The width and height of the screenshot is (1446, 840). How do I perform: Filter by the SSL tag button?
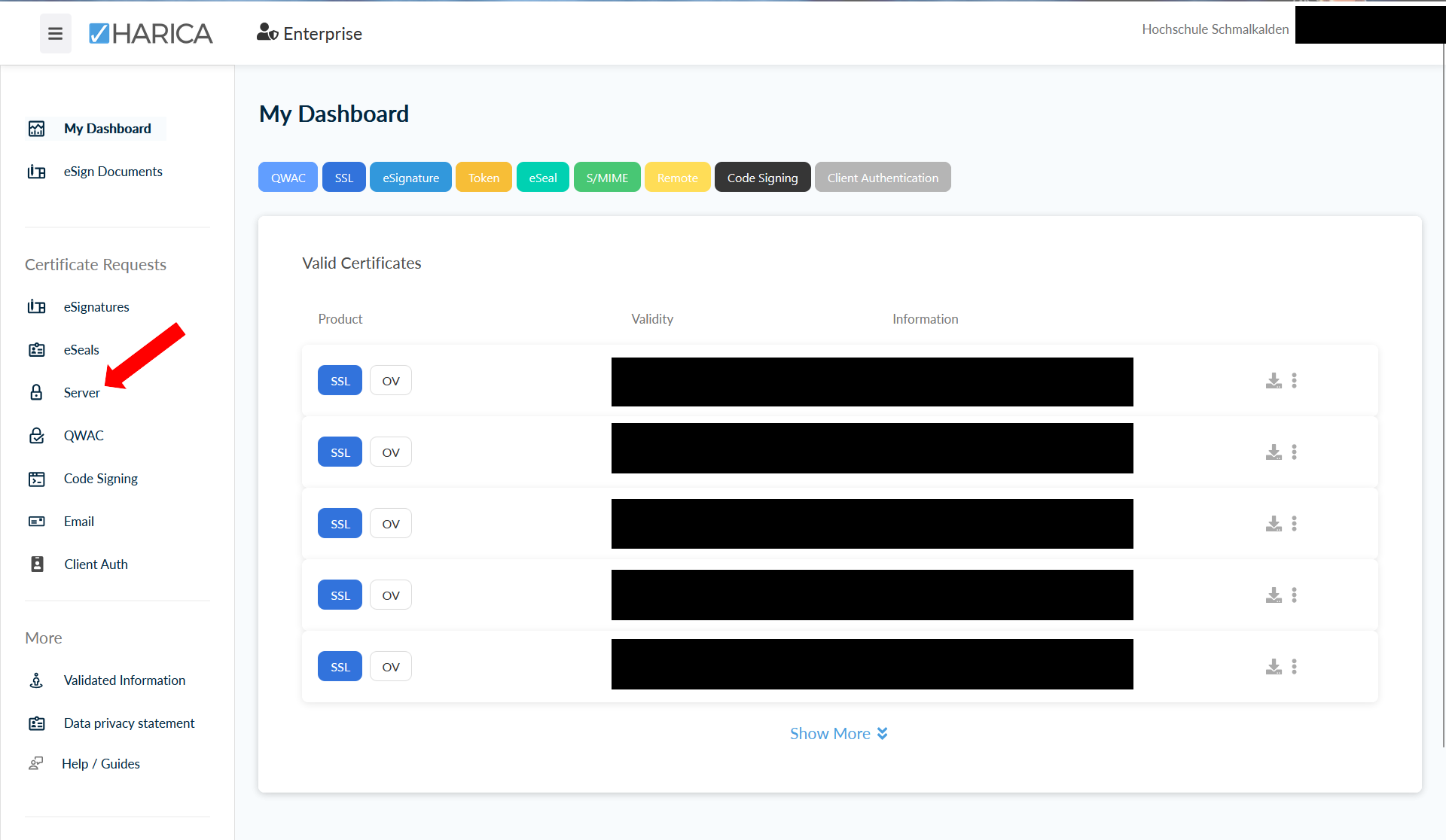pos(343,178)
